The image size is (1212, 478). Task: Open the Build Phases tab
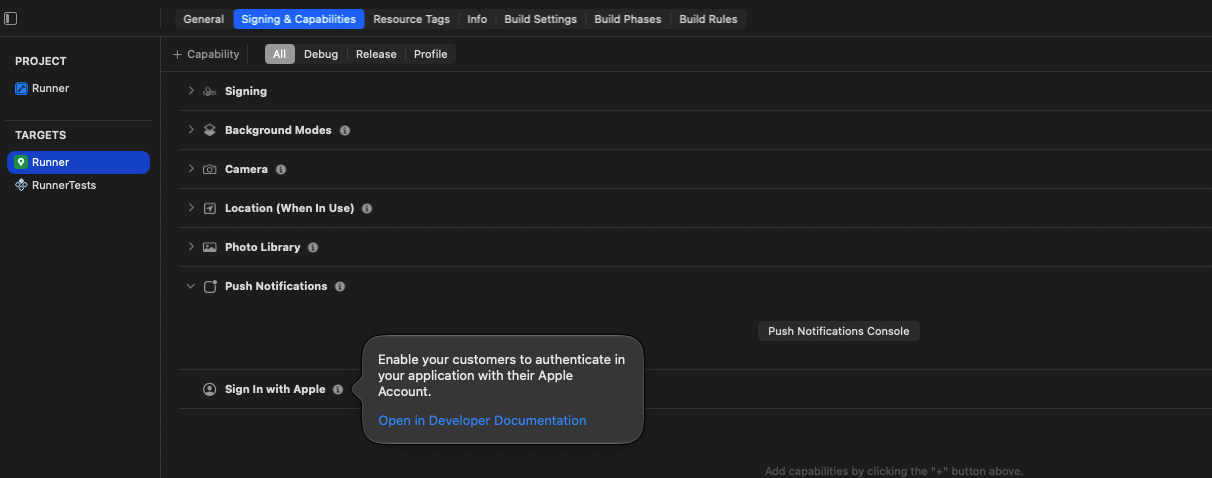pos(628,19)
